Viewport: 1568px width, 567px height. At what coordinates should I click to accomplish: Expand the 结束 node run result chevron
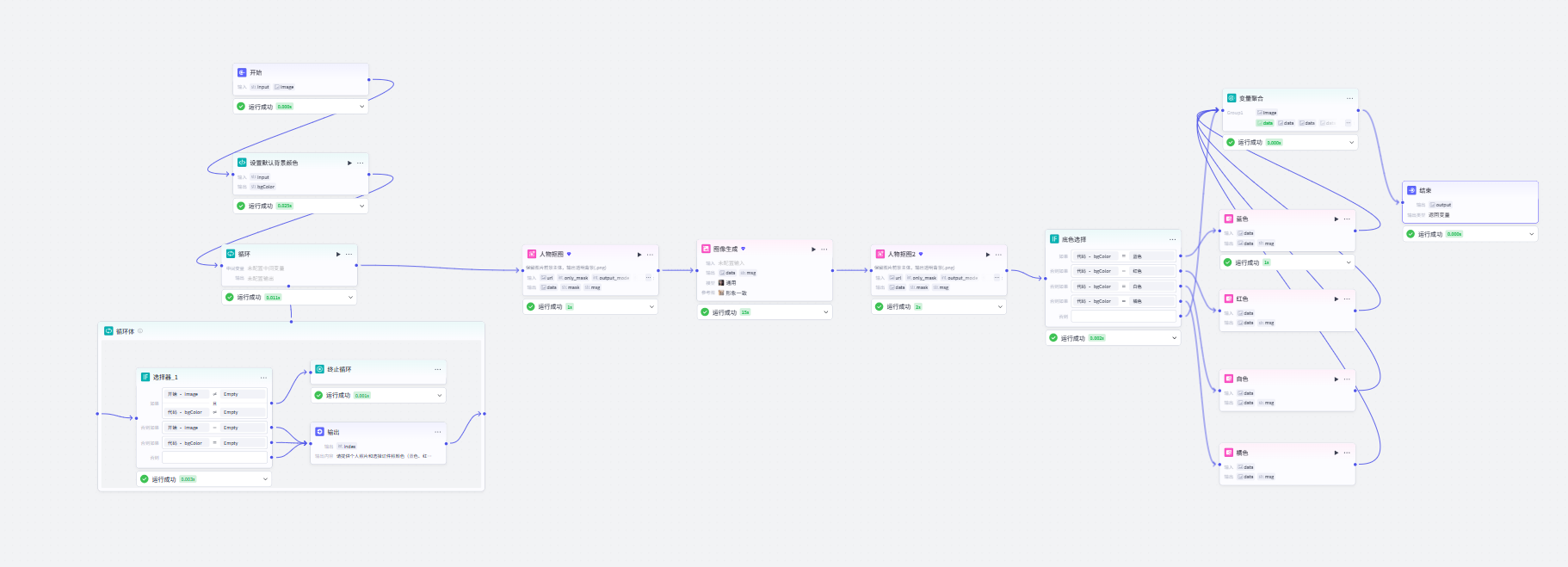tap(1531, 234)
